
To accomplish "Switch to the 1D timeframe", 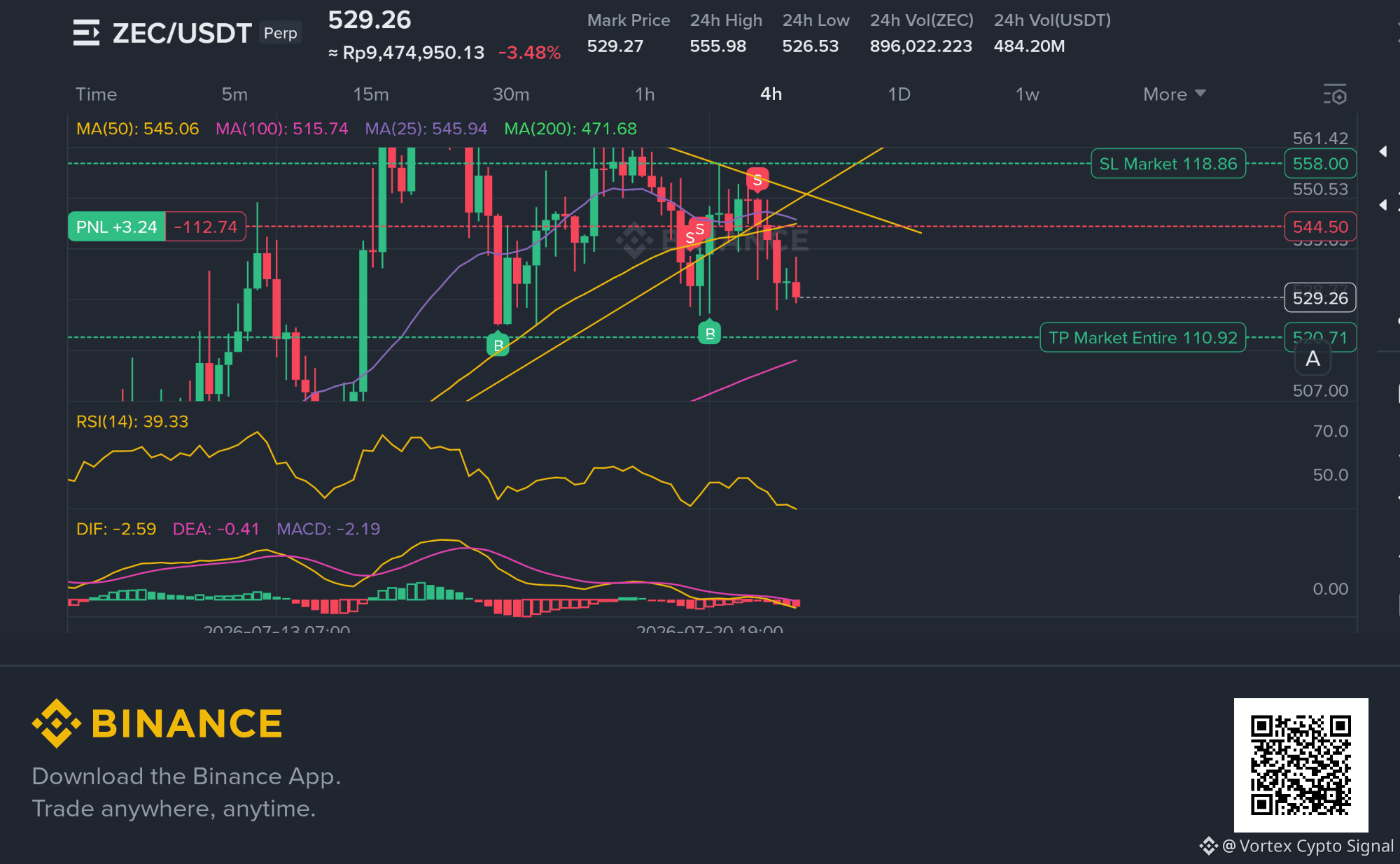I will pos(899,94).
